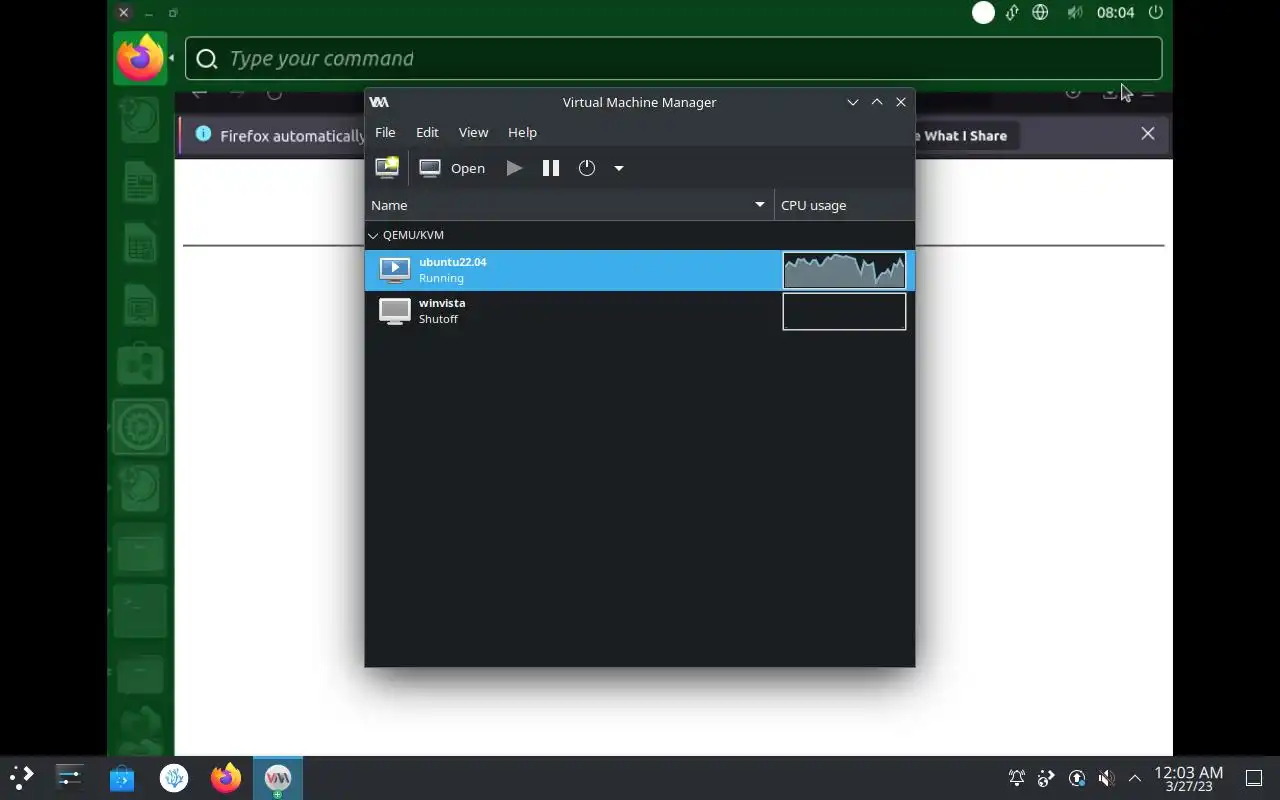Image resolution: width=1280 pixels, height=800 pixels.
Task: Select the winvista shutoff VM row
Action: click(x=640, y=311)
